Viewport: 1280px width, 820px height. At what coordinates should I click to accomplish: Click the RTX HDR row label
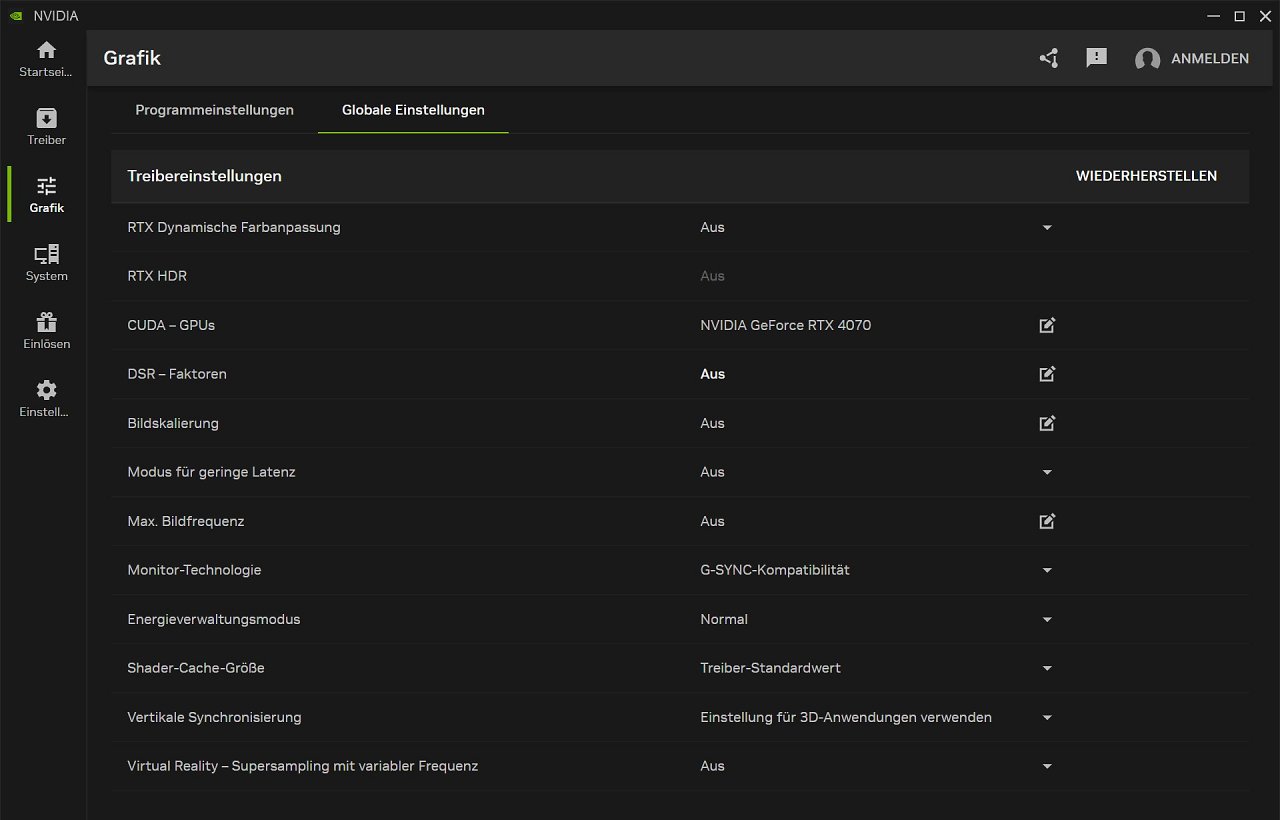tap(157, 276)
